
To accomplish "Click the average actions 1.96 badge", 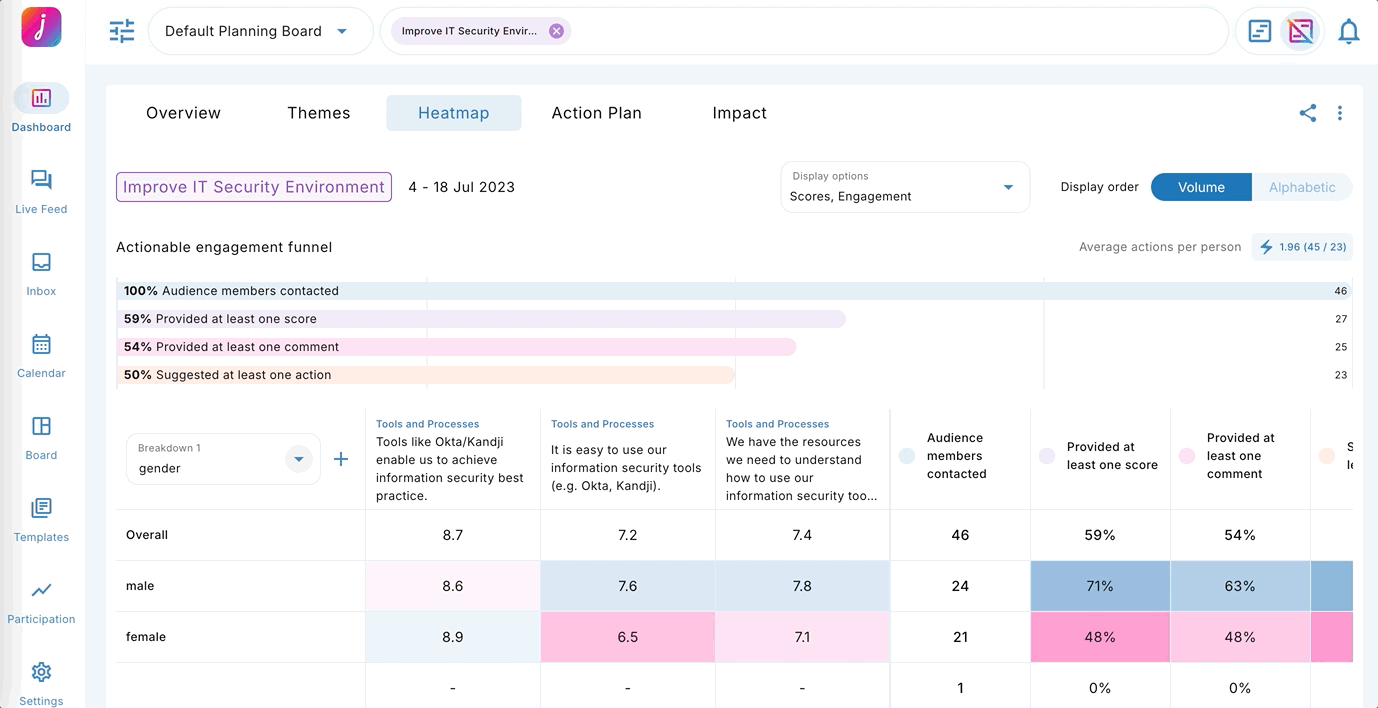I will click(x=1302, y=247).
